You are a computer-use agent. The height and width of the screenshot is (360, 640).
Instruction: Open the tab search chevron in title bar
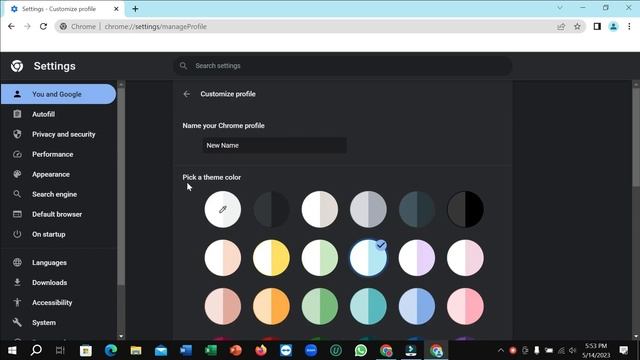560,8
